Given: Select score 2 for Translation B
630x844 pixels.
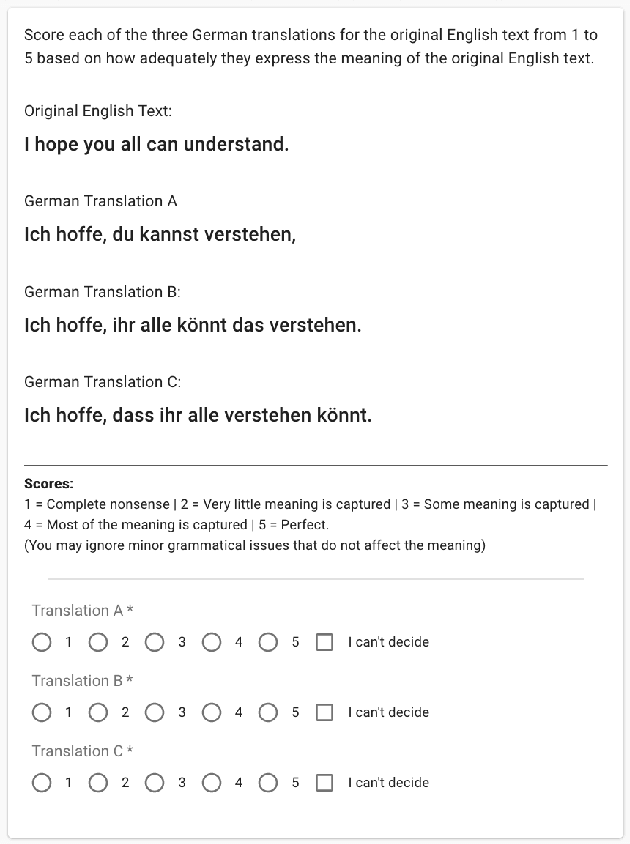Looking at the screenshot, I should coord(98,712).
